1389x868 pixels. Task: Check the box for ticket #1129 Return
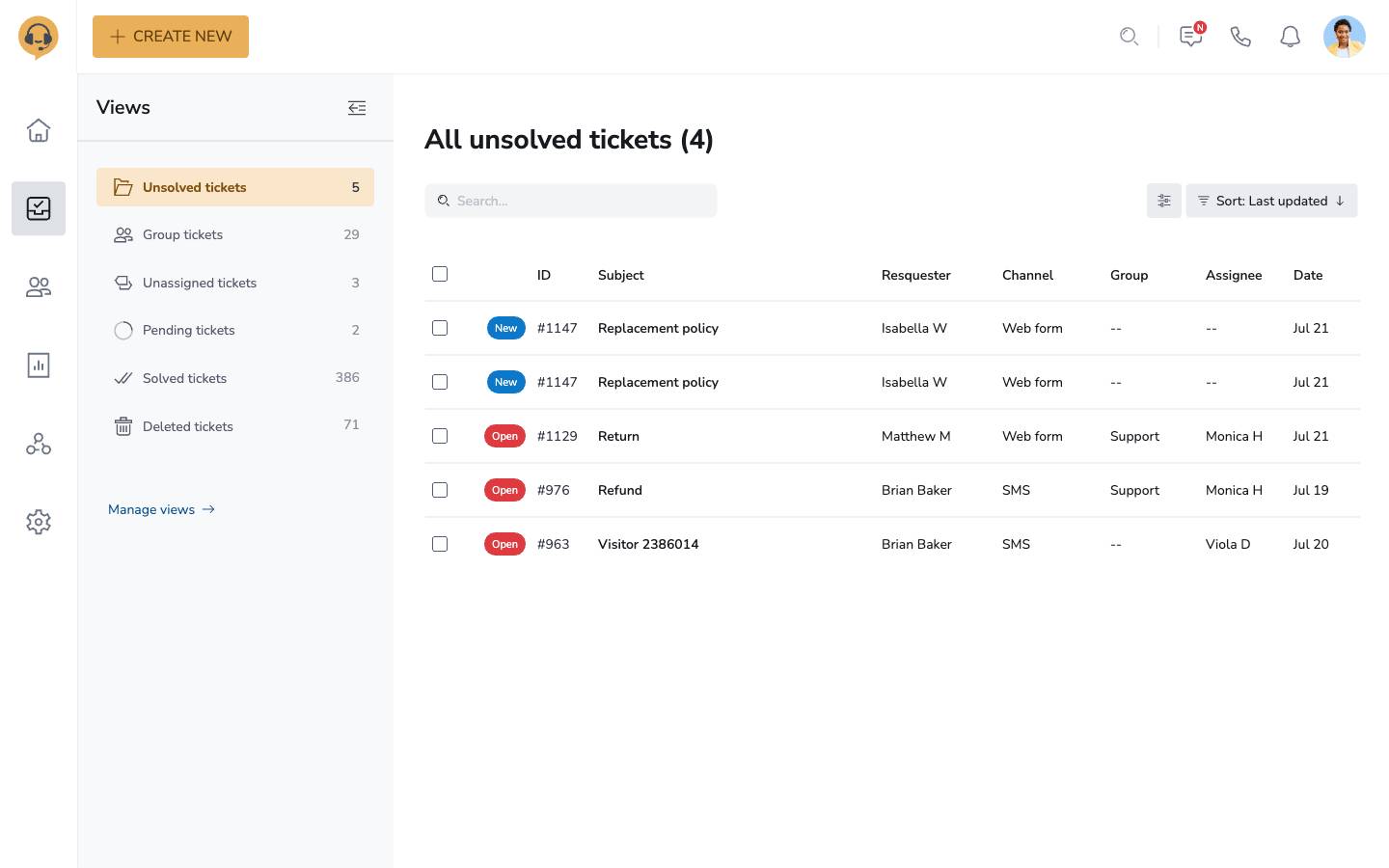[440, 436]
